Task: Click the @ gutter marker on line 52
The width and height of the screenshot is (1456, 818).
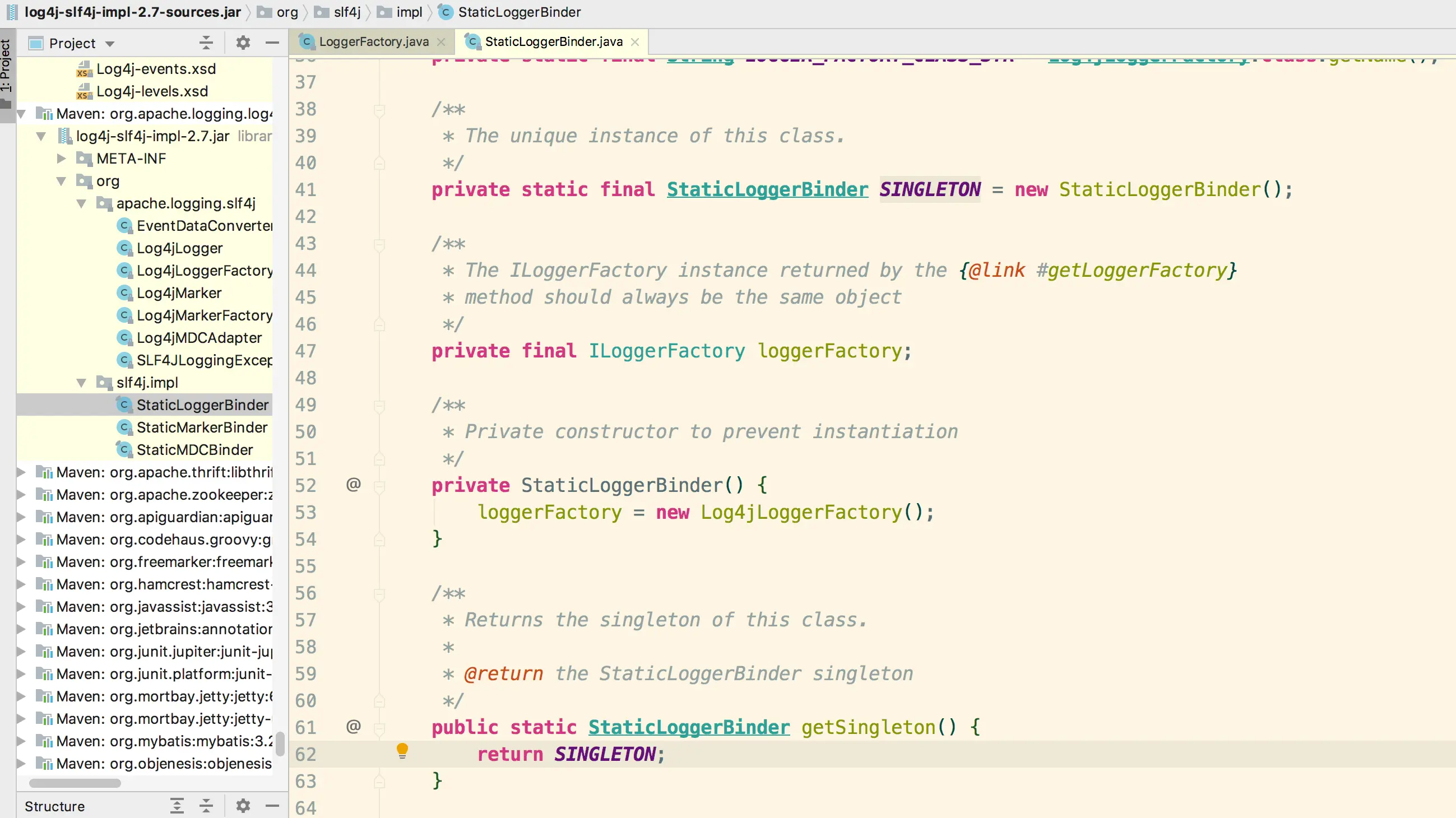Action: (353, 485)
